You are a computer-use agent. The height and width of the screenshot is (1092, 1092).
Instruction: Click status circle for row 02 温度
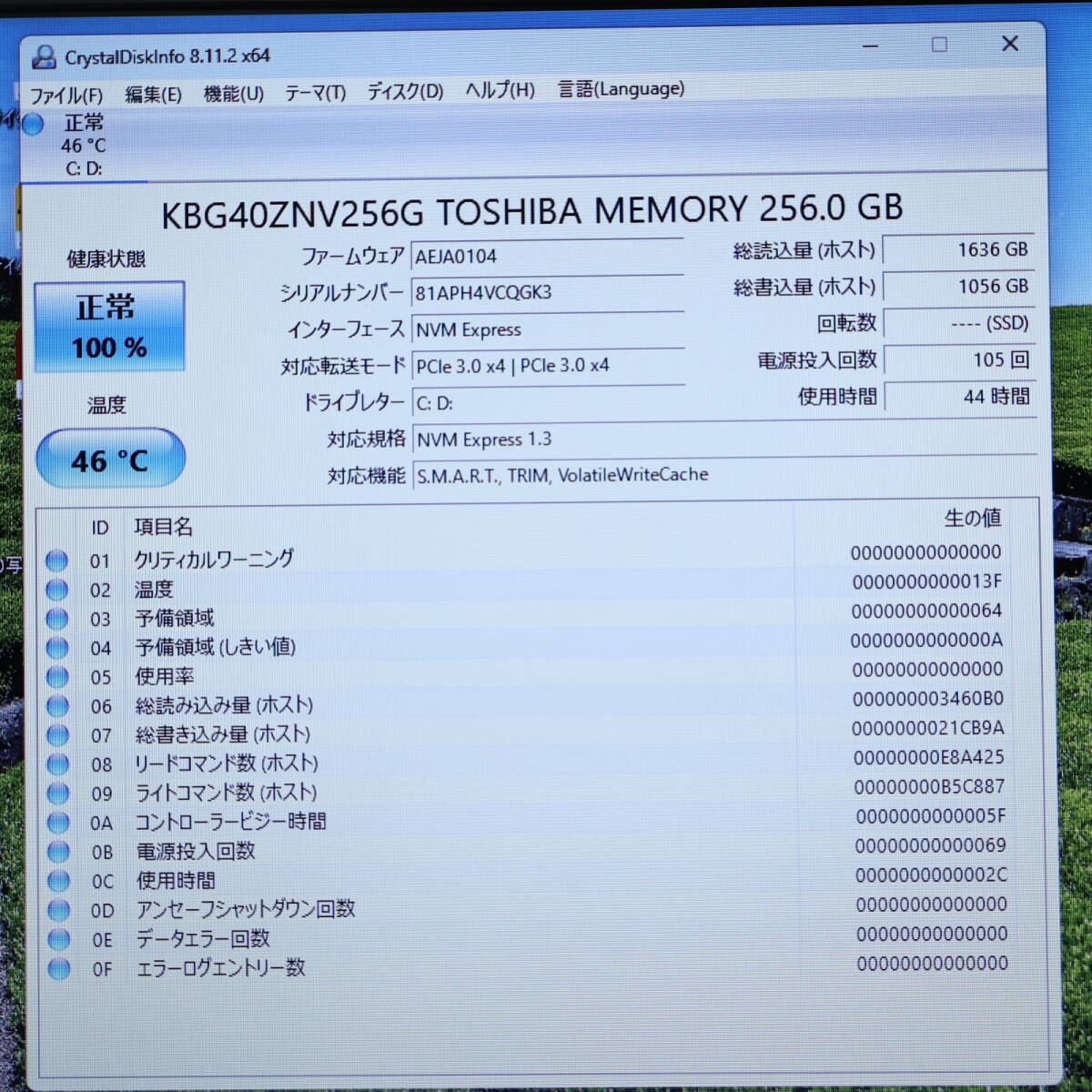click(x=56, y=590)
